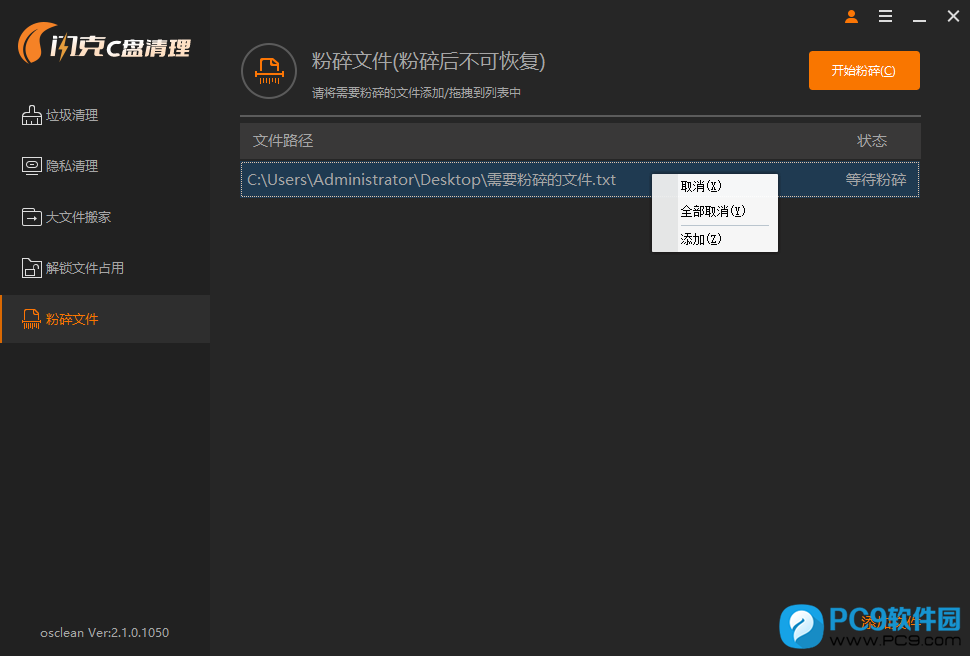Click the 状态 column header
This screenshot has height=656, width=970.
click(871, 140)
